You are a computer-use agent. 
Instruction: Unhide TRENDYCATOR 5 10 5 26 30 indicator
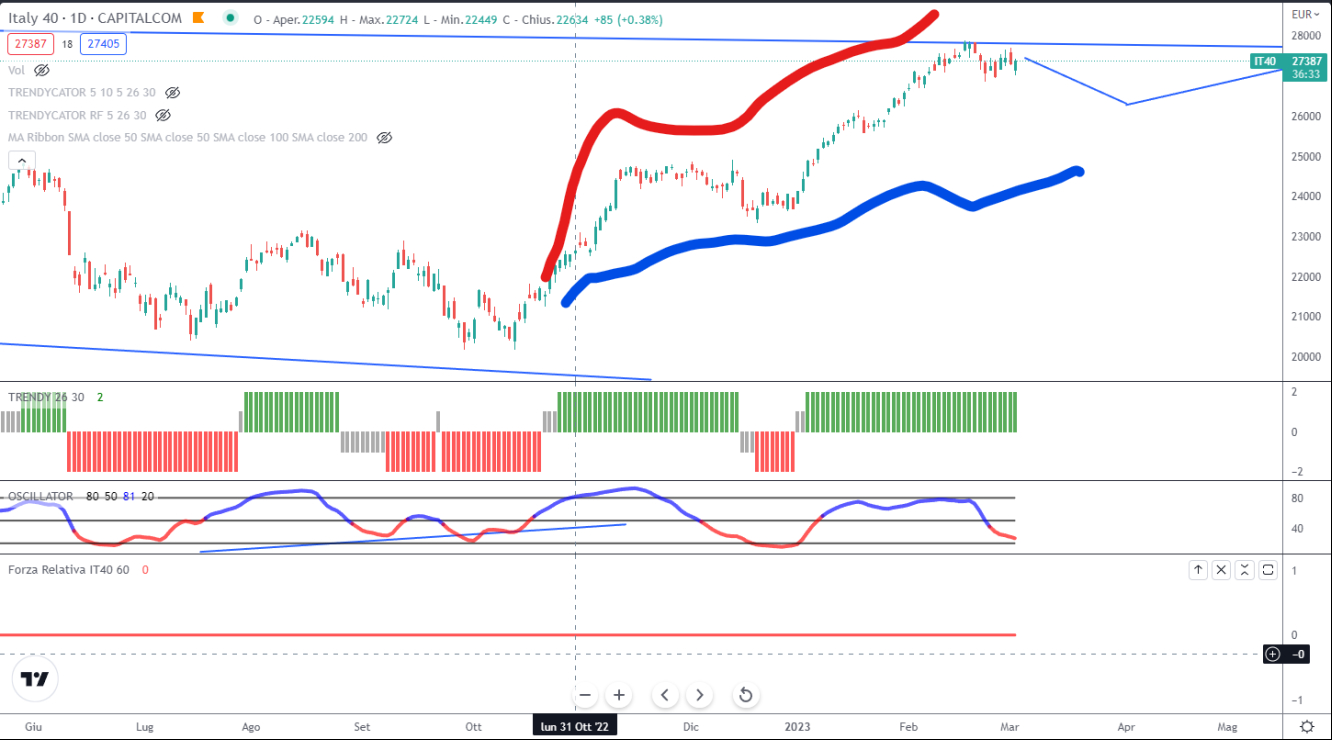pyautogui.click(x=172, y=92)
